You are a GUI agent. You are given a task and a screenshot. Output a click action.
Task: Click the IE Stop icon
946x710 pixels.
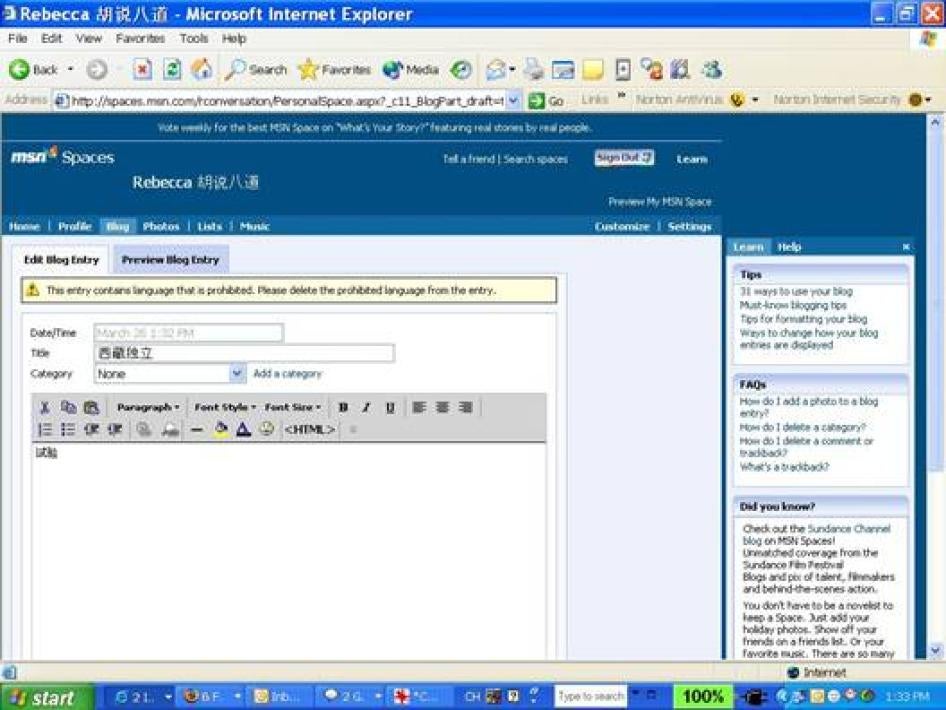[142, 69]
